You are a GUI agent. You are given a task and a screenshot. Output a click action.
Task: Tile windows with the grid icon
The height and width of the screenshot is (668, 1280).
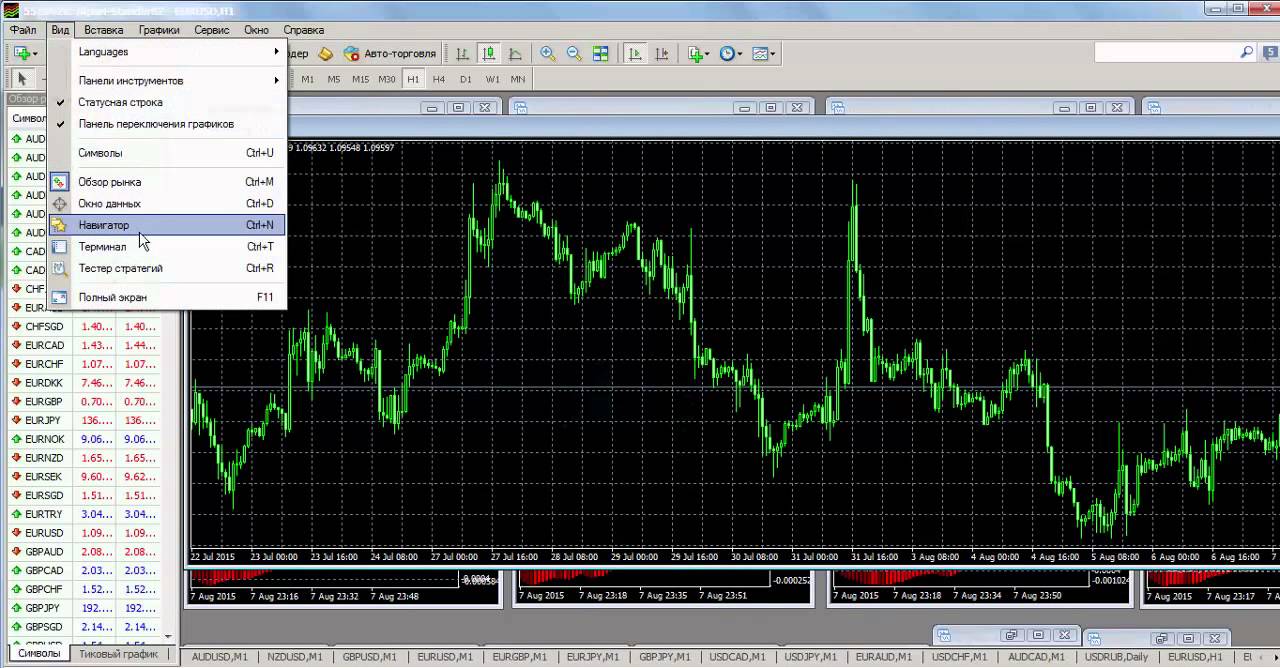[600, 53]
